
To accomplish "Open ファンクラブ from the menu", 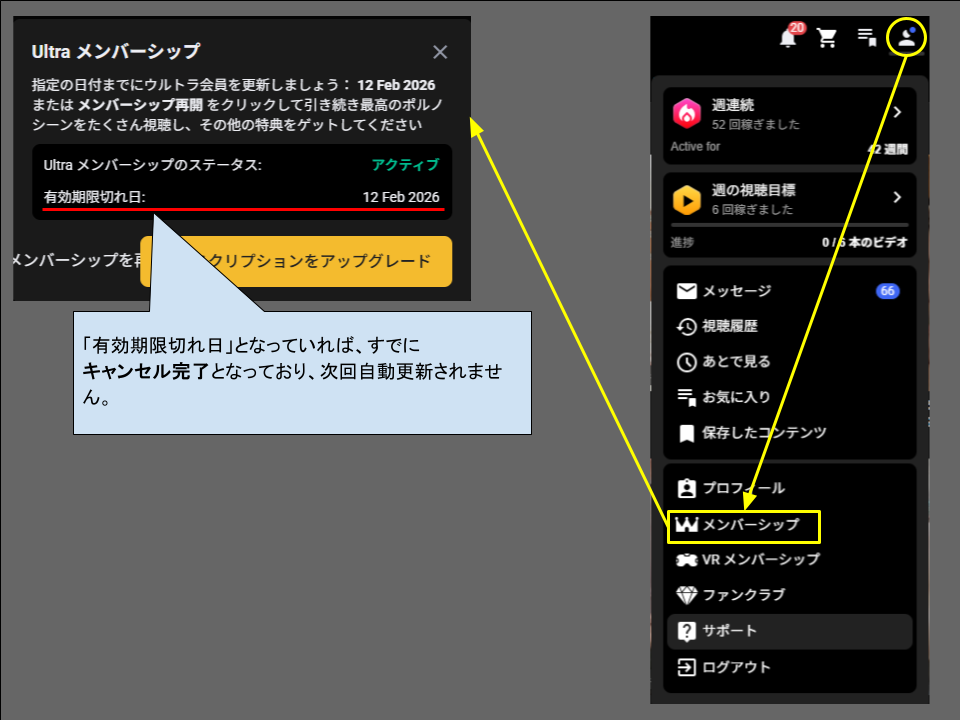I will pyautogui.click(x=743, y=595).
